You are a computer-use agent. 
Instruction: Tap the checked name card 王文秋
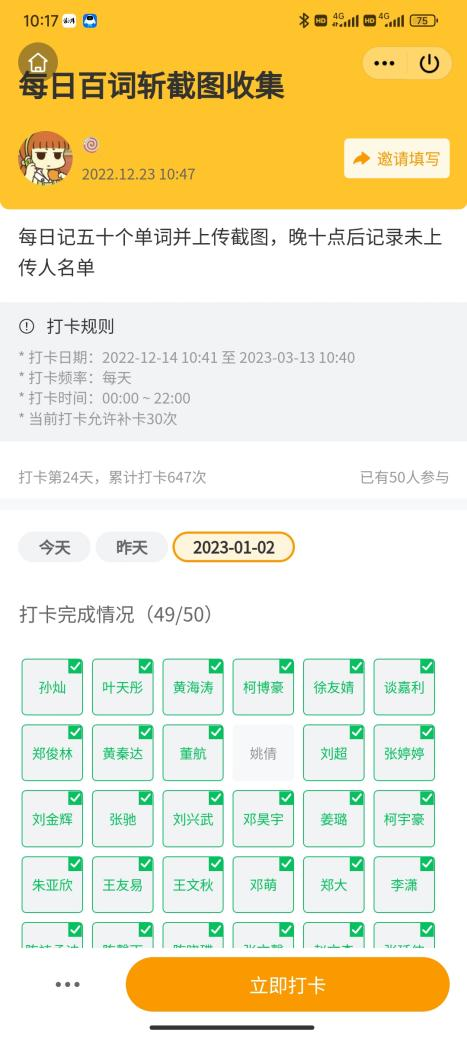(x=193, y=885)
